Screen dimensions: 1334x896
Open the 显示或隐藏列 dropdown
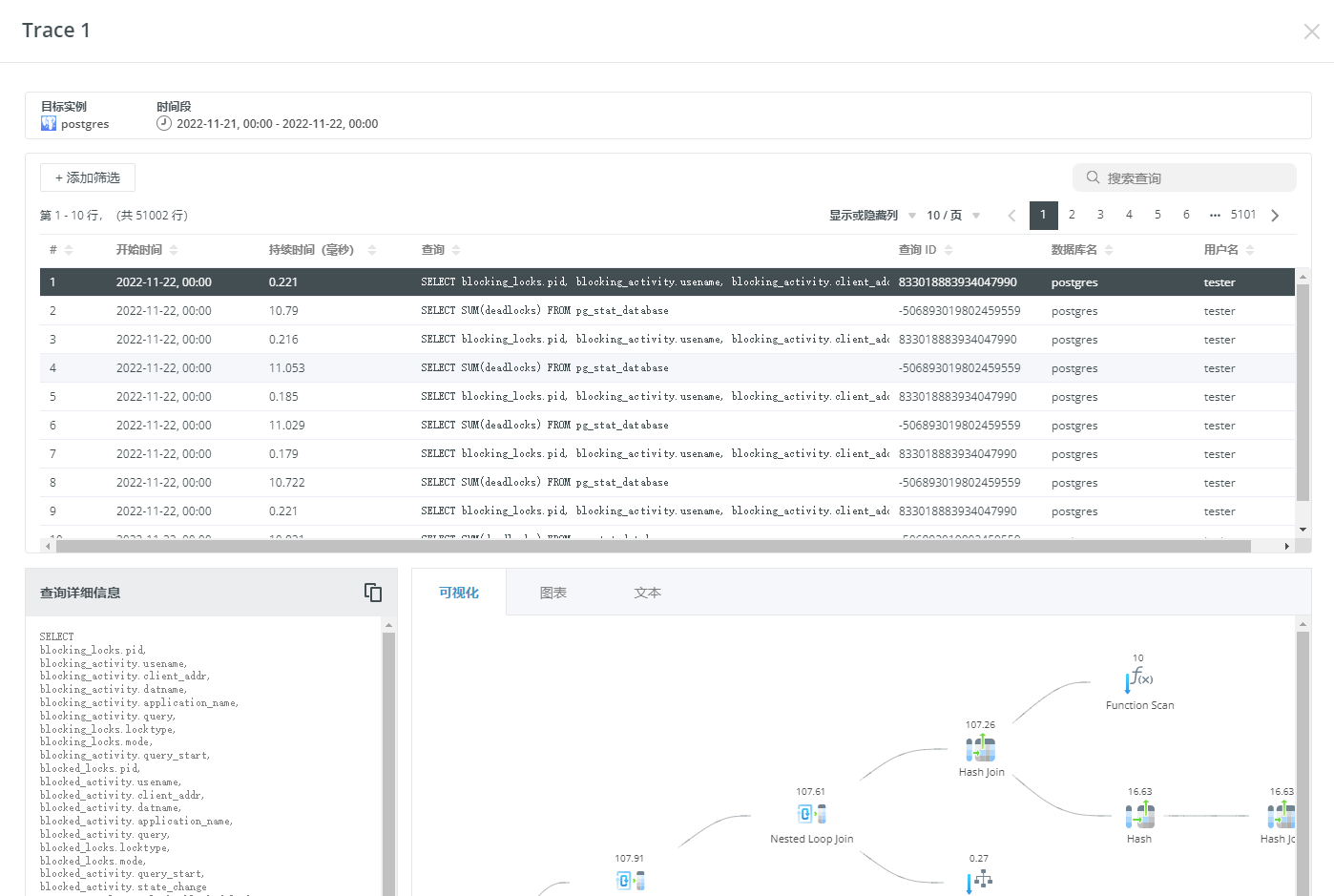pos(869,215)
